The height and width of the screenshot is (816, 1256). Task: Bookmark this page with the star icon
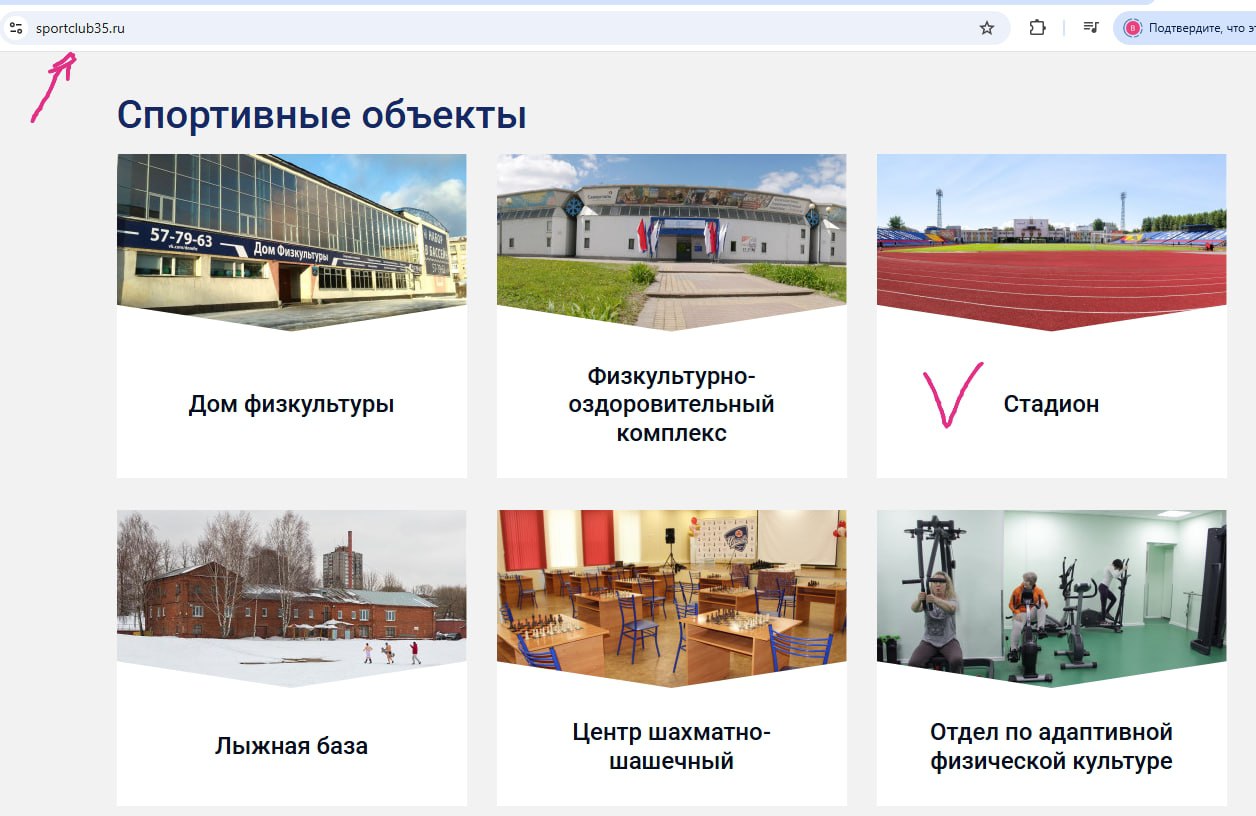[x=986, y=28]
